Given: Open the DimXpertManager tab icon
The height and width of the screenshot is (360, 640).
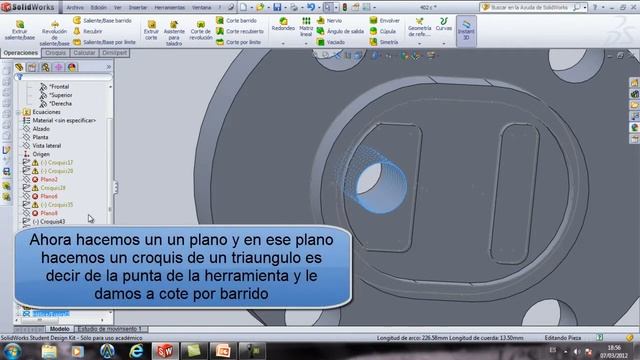Looking at the screenshot, I should pos(58,67).
